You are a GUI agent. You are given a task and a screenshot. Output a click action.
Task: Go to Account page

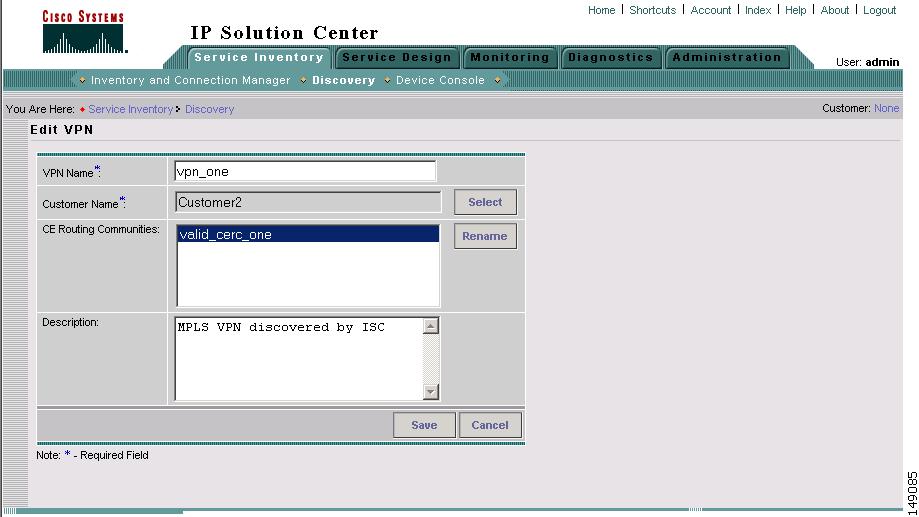click(710, 10)
